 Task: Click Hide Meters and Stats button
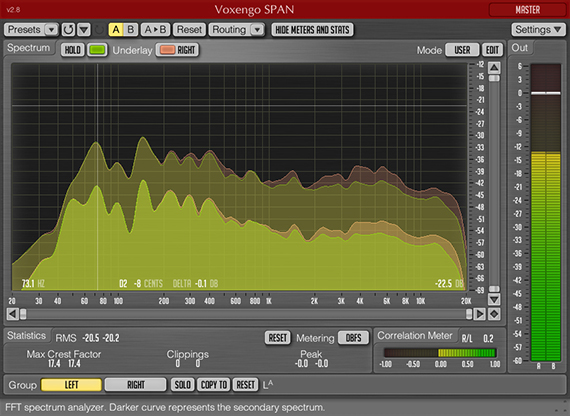coord(312,29)
